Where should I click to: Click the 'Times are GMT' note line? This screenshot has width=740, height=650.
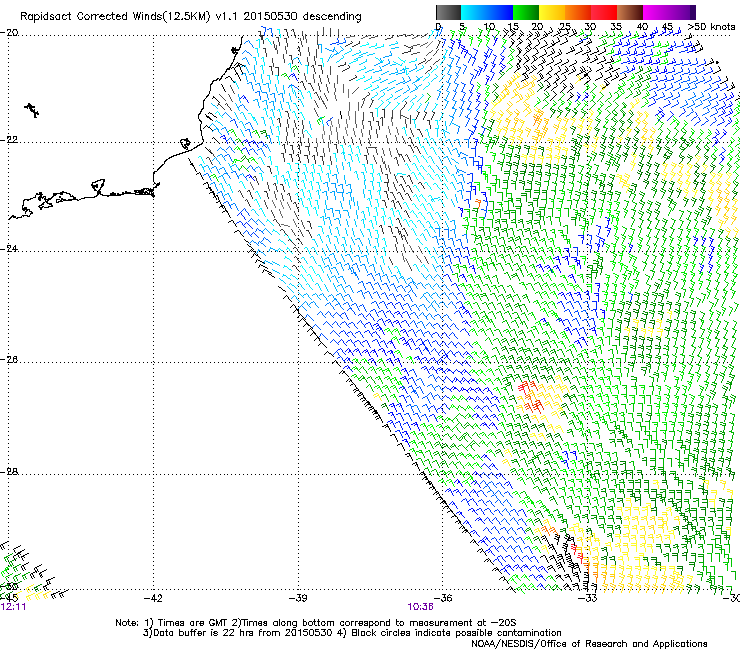click(x=316, y=623)
